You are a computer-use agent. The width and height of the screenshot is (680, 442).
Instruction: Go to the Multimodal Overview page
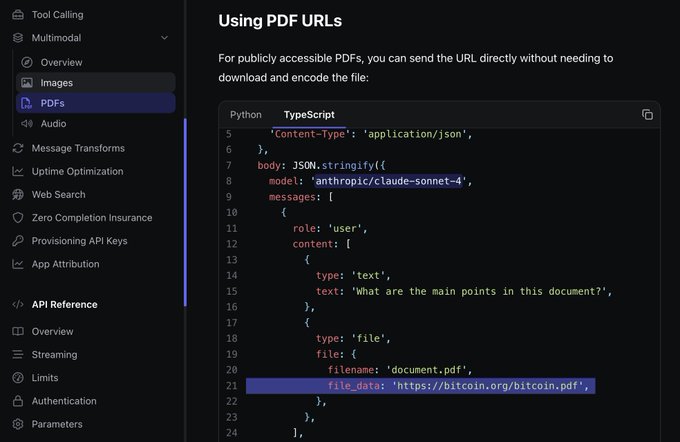pos(61,62)
